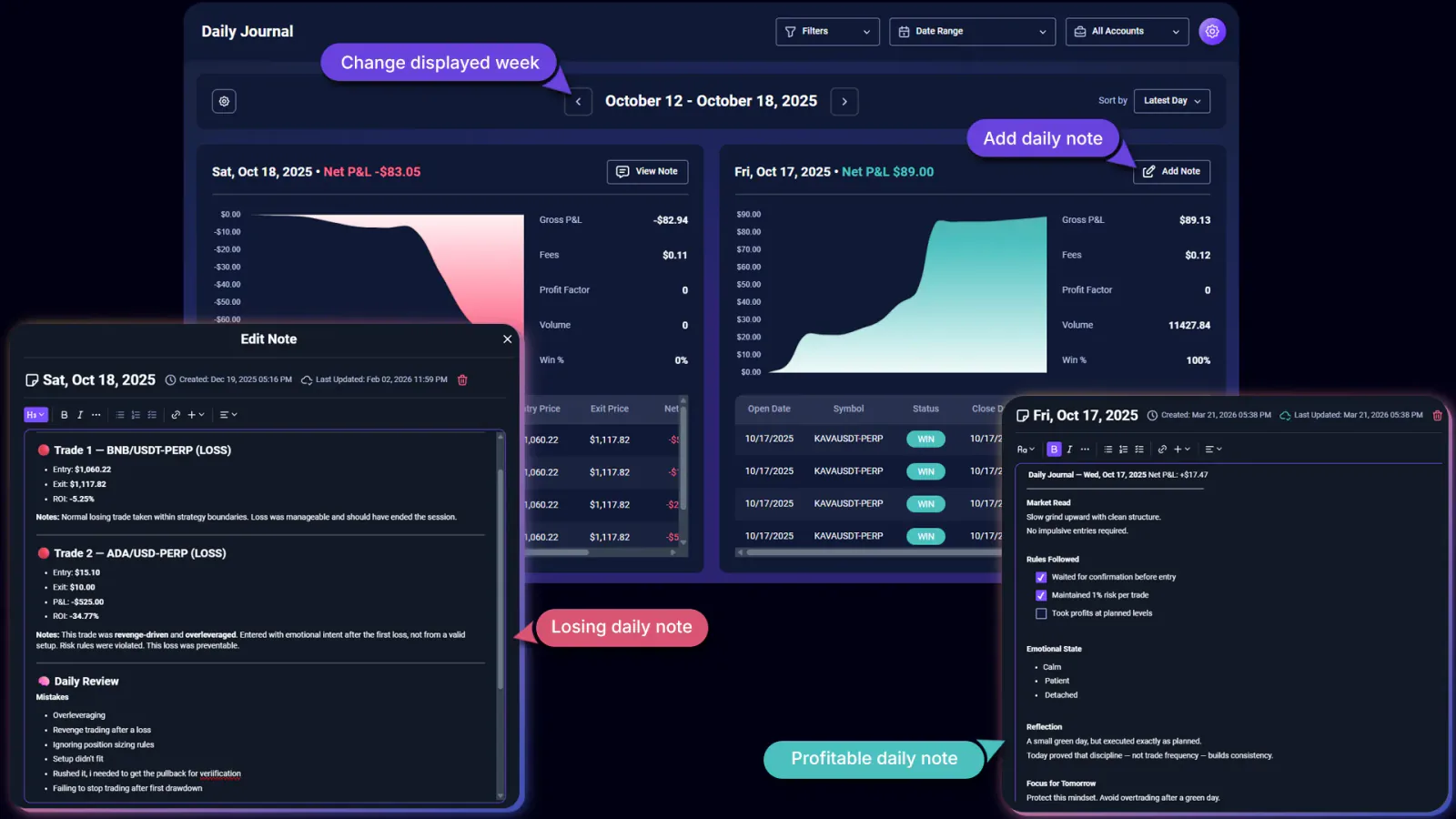The width and height of the screenshot is (1456, 819).
Task: Open the Date Range dropdown
Action: click(972, 31)
